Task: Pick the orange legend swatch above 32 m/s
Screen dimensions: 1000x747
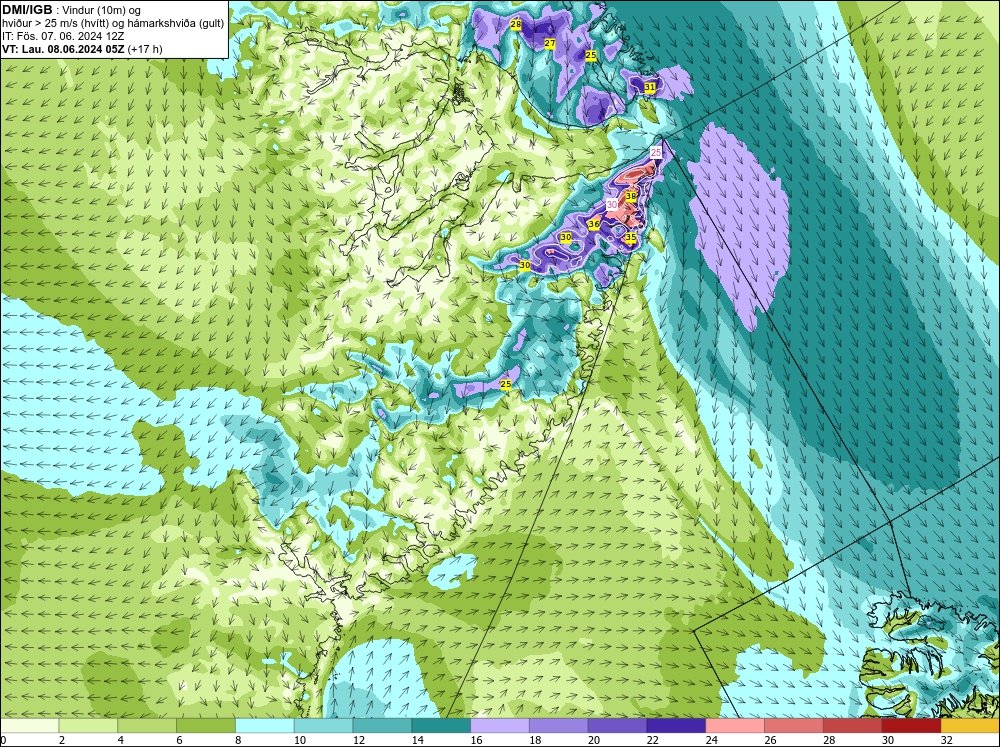Action: [971, 726]
